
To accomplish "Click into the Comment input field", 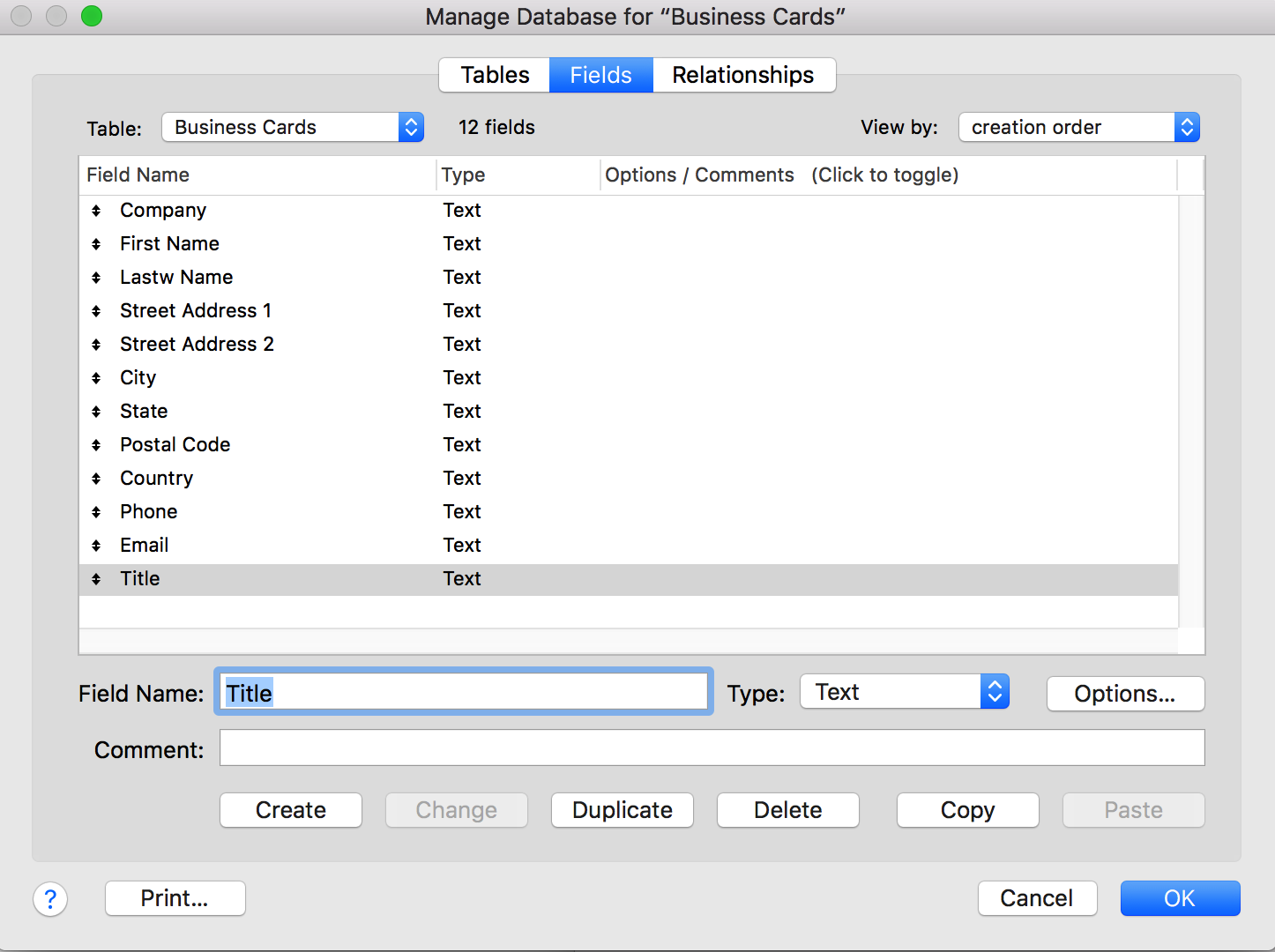I will point(712,747).
